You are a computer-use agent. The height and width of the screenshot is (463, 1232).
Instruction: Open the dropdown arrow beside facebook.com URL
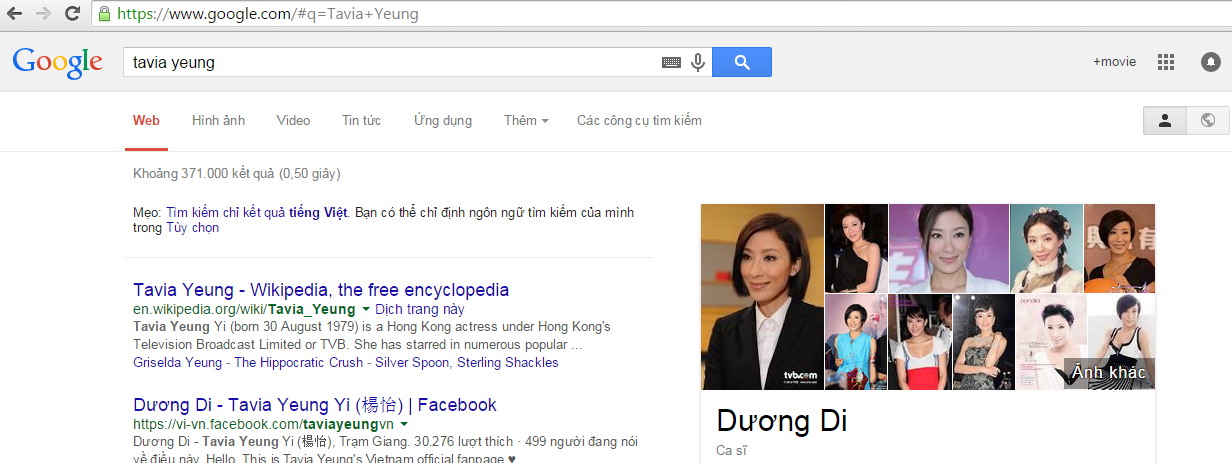(403, 425)
